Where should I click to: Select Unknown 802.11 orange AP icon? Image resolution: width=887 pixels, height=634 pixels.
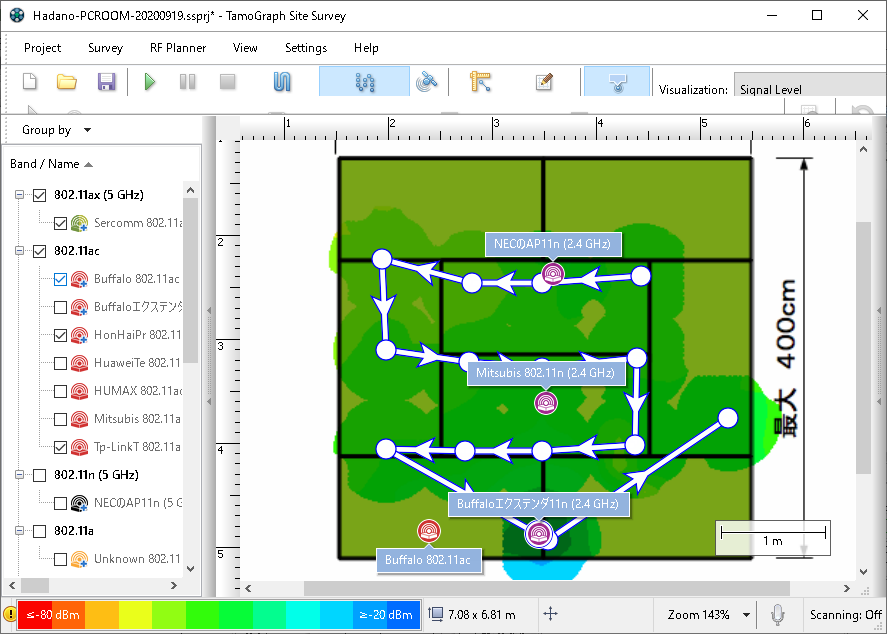79,559
